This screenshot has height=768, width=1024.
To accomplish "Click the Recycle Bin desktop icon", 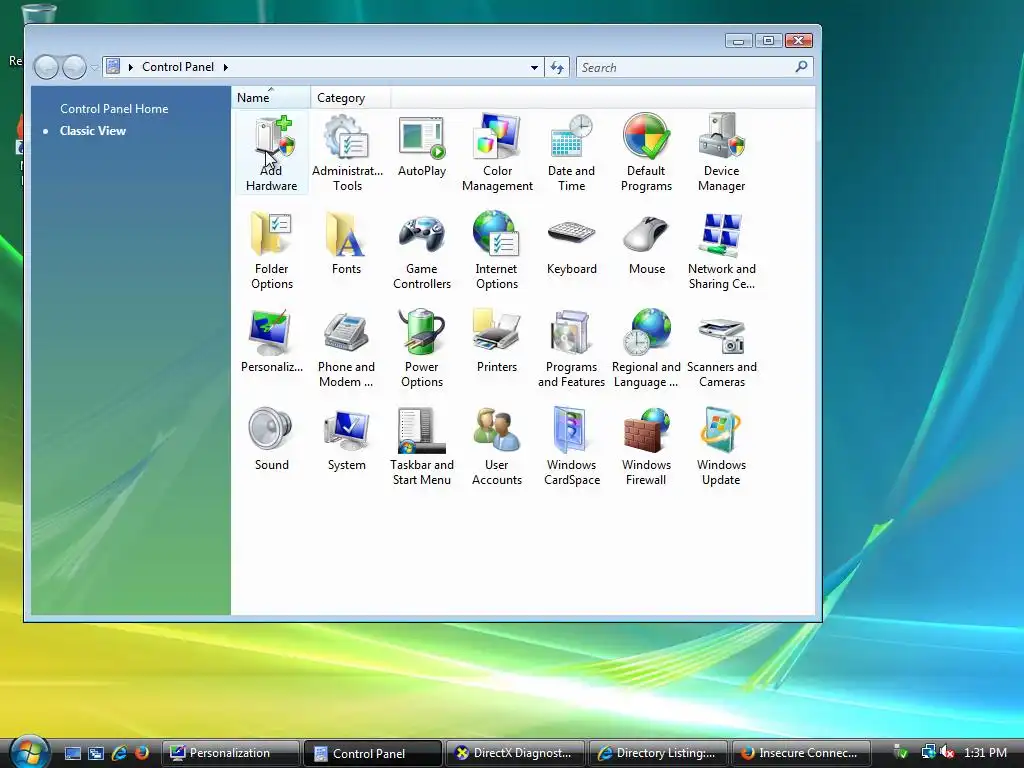I will click(39, 13).
